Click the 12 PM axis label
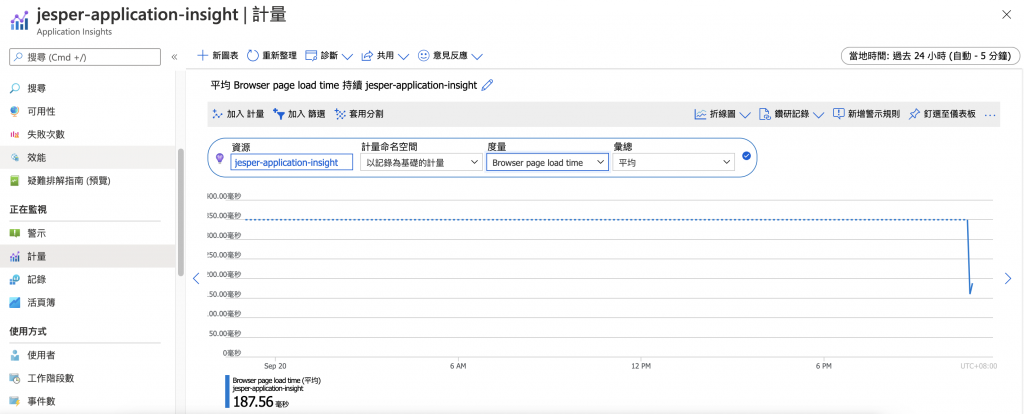 [641, 366]
